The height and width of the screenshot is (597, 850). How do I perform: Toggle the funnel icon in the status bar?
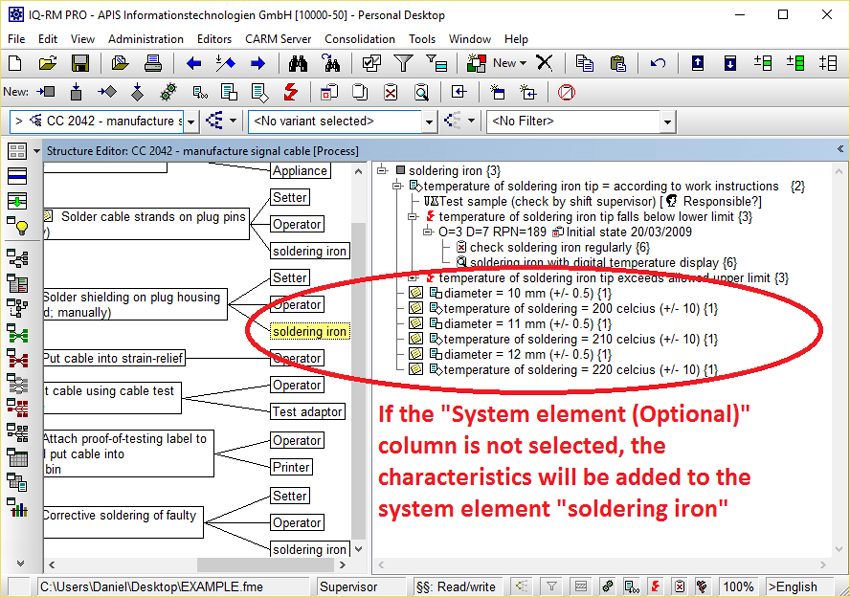[x=551, y=586]
